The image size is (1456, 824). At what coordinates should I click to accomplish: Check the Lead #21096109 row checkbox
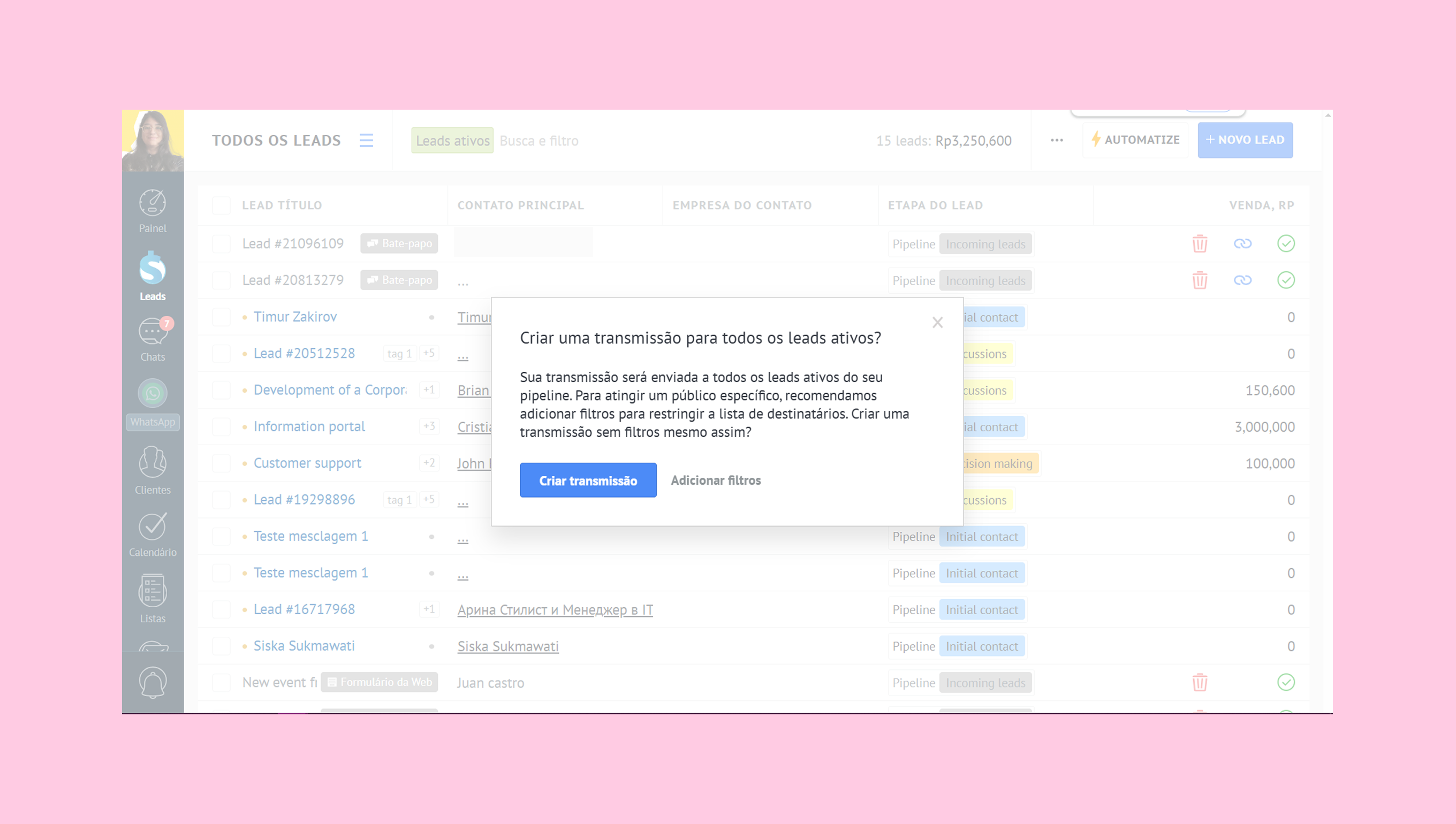221,244
